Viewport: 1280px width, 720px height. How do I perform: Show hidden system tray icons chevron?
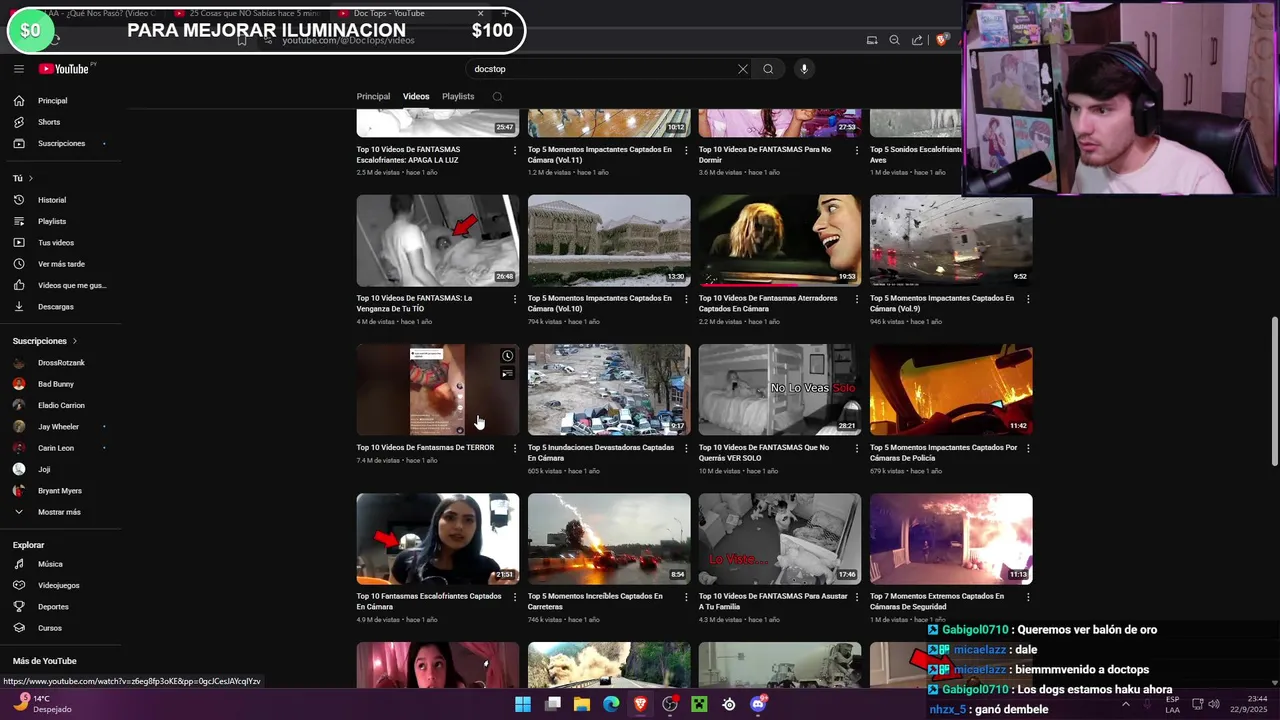(1126, 704)
